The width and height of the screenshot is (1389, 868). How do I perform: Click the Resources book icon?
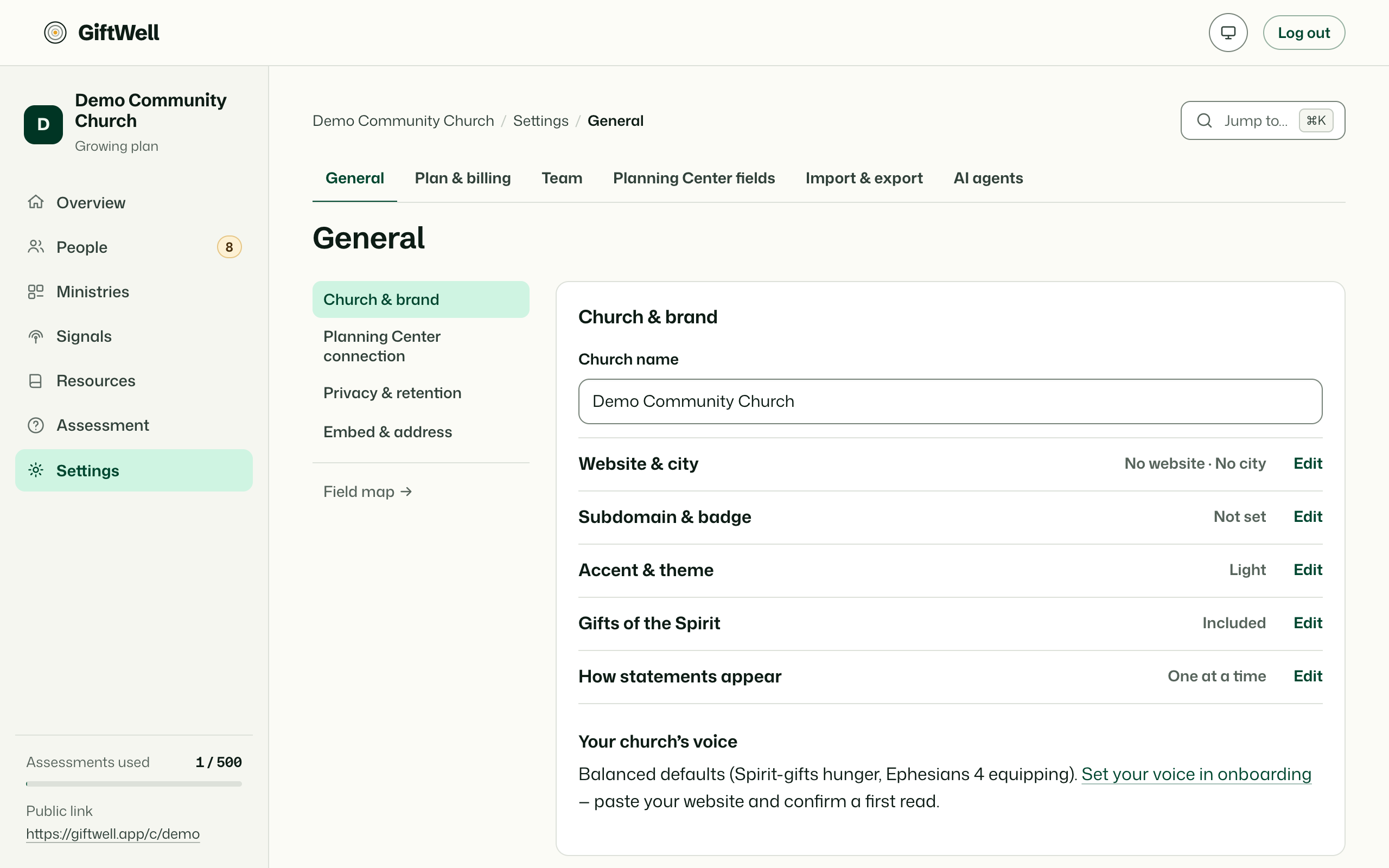pyautogui.click(x=36, y=381)
